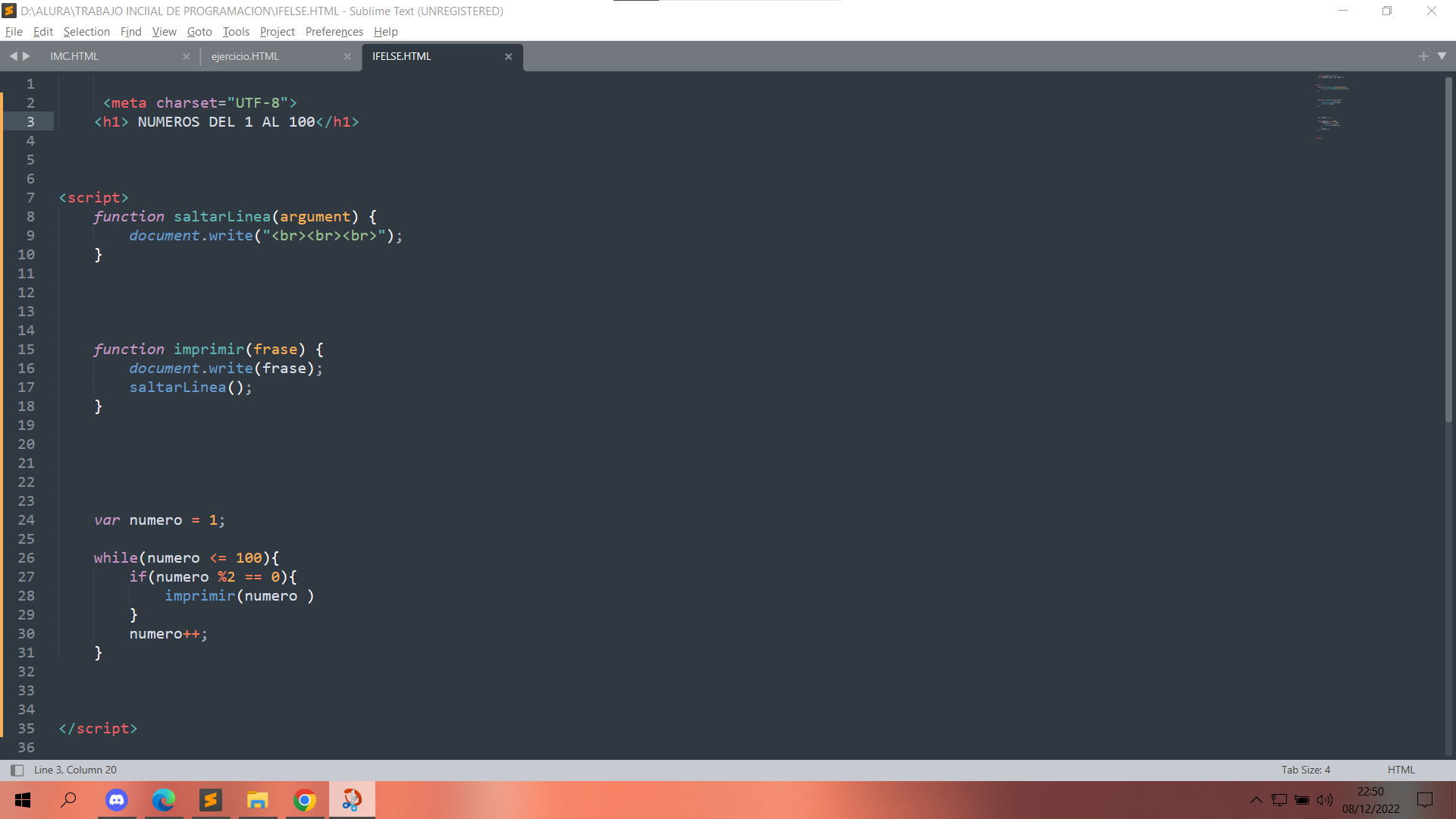The height and width of the screenshot is (819, 1456).
Task: Place cursor on 'NUMEROS DEL 1 AL 100' heading
Action: click(226, 122)
